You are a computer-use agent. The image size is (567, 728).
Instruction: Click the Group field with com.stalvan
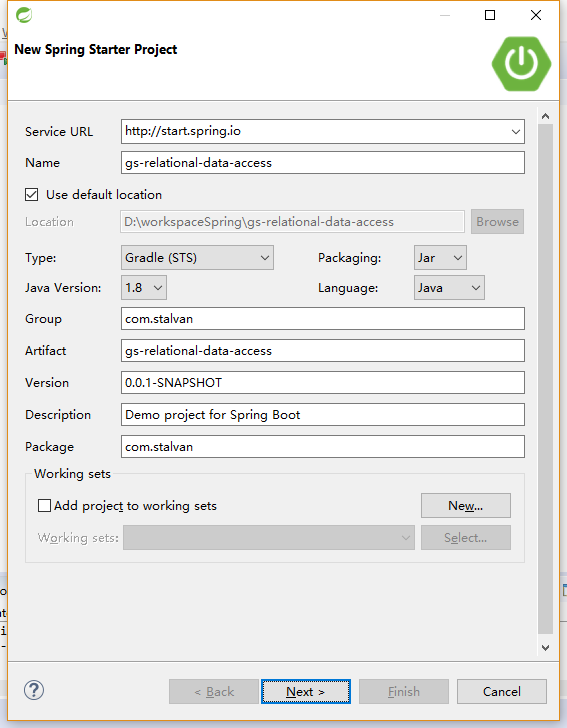tap(323, 318)
